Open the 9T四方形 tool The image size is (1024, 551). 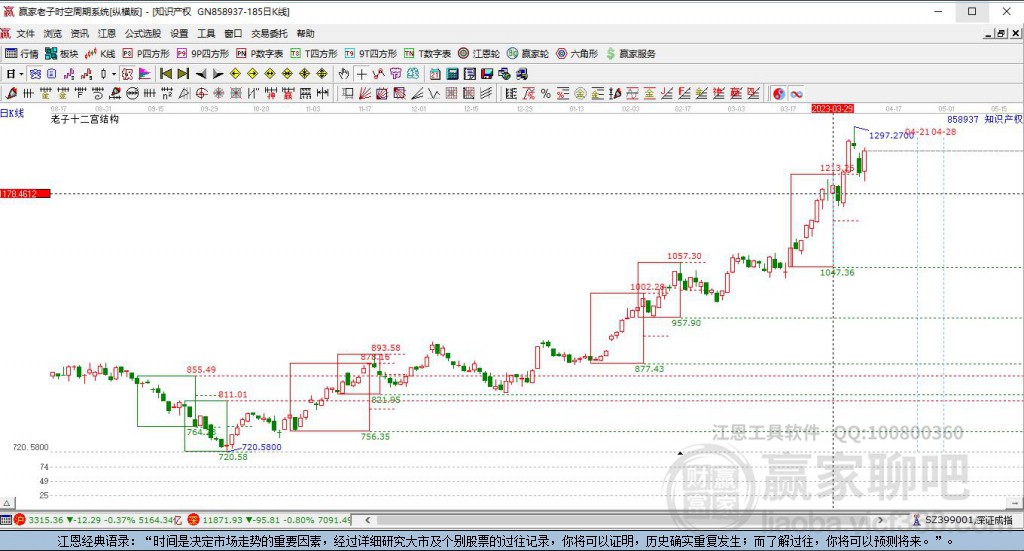[x=370, y=54]
